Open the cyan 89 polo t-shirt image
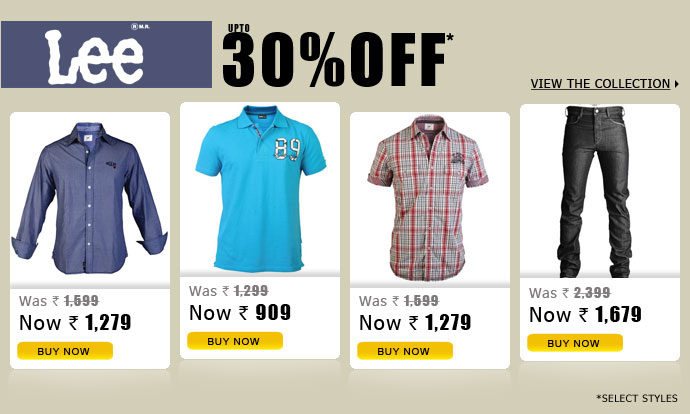 [x=261, y=188]
